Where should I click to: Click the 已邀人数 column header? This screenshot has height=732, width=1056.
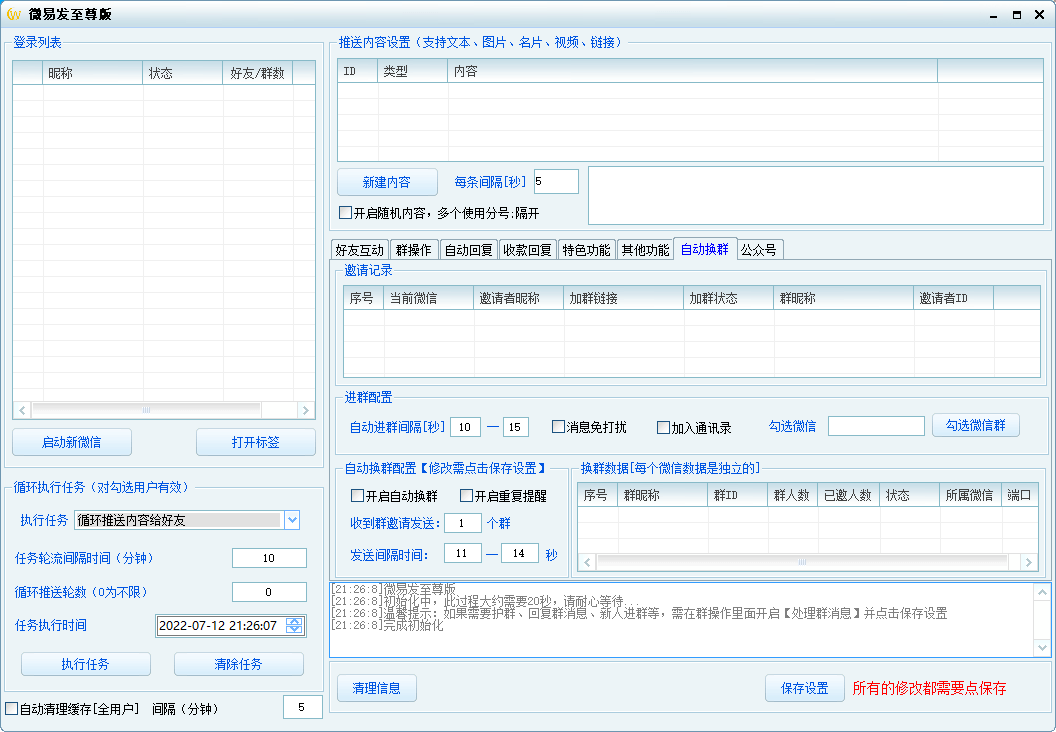click(848, 495)
